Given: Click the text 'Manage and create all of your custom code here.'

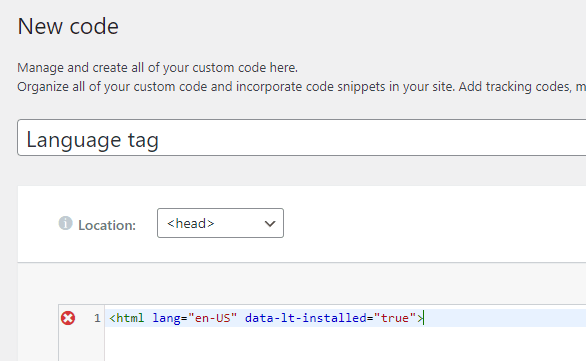Looking at the screenshot, I should [x=157, y=68].
